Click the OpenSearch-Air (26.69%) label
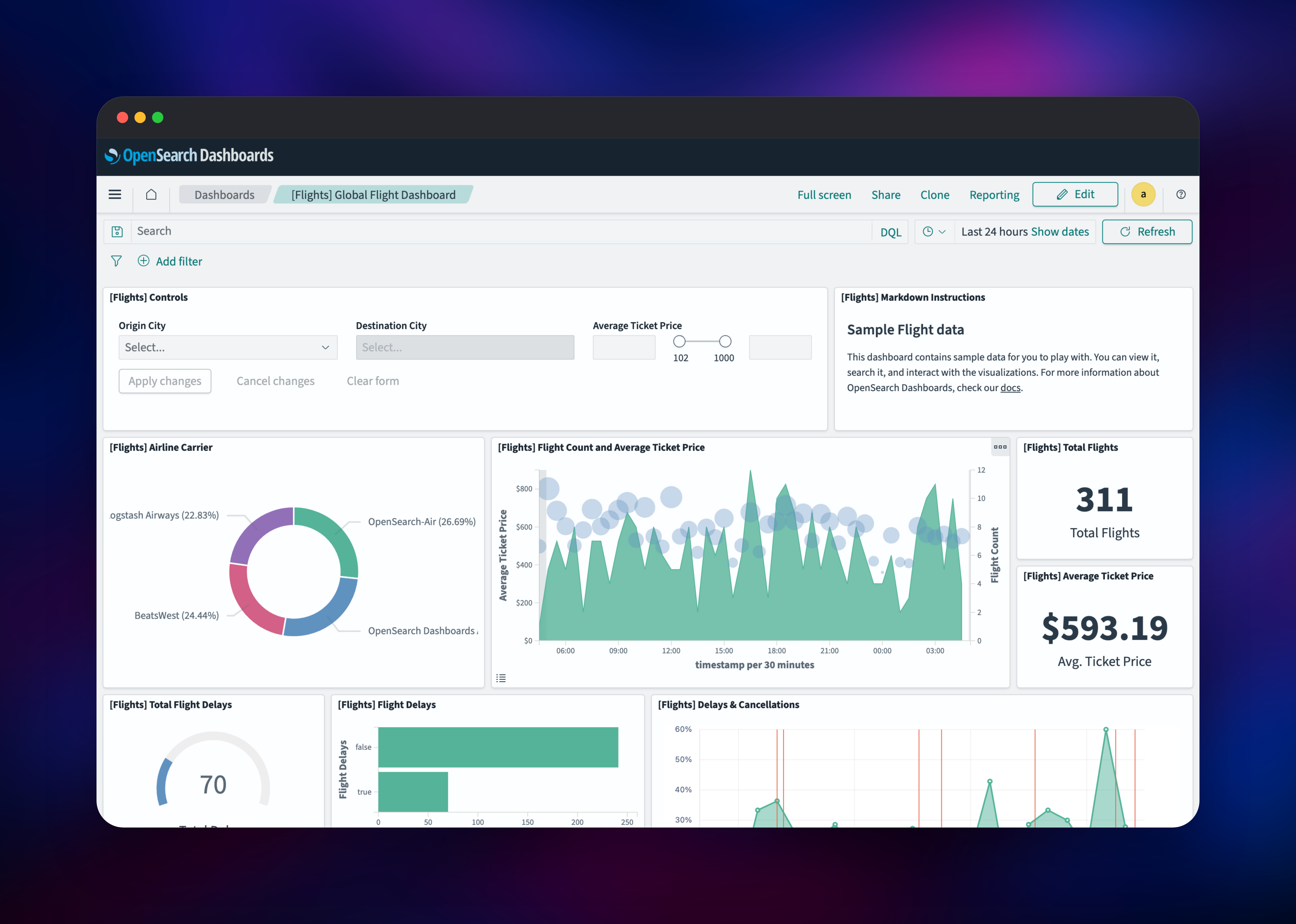The image size is (1296, 924). [422, 522]
